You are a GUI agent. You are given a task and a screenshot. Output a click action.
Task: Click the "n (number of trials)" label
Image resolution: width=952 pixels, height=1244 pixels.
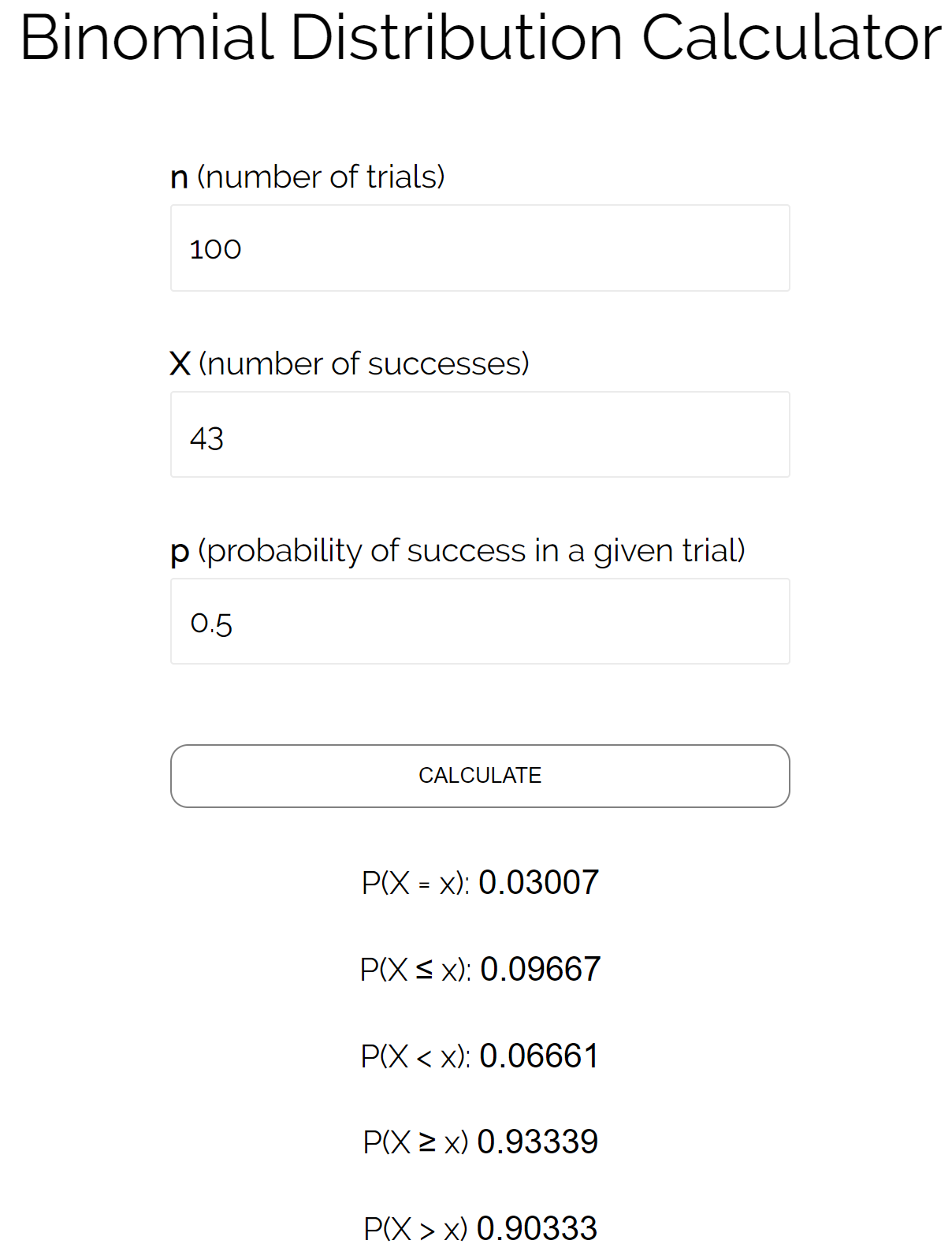coord(307,177)
